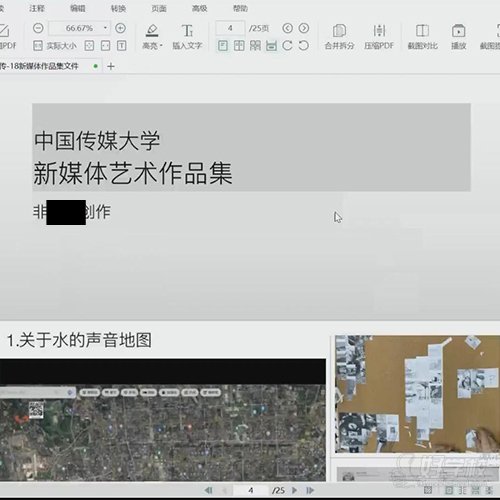Screen dimensions: 500x500
Task: Open the 帮助 help menu
Action: (x=240, y=8)
